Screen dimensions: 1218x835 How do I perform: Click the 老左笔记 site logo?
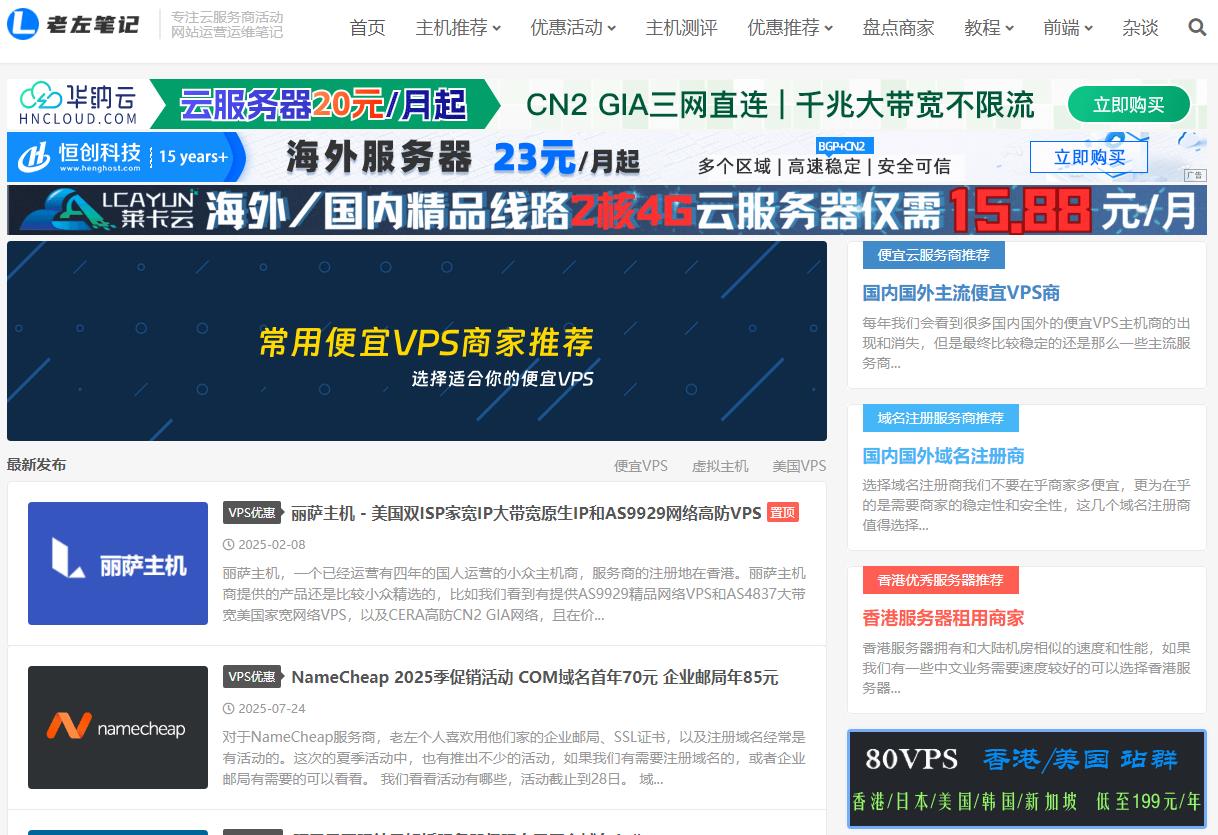(x=73, y=25)
